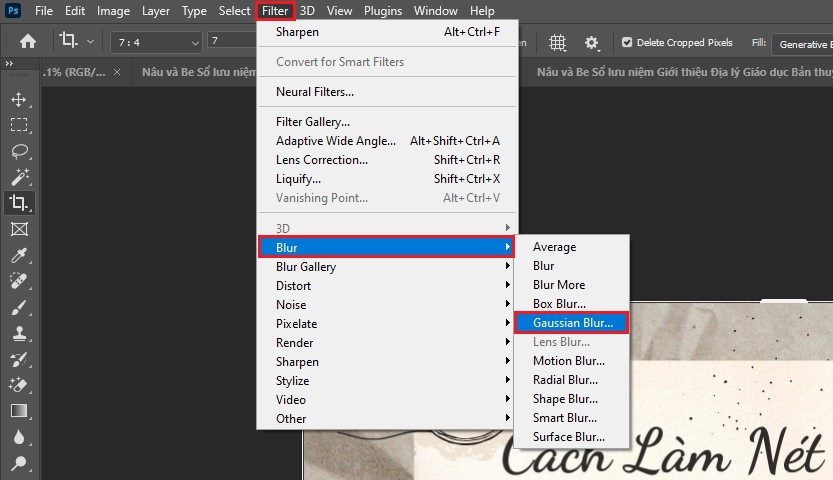Open the Fill Generative dropdown

click(x=802, y=45)
